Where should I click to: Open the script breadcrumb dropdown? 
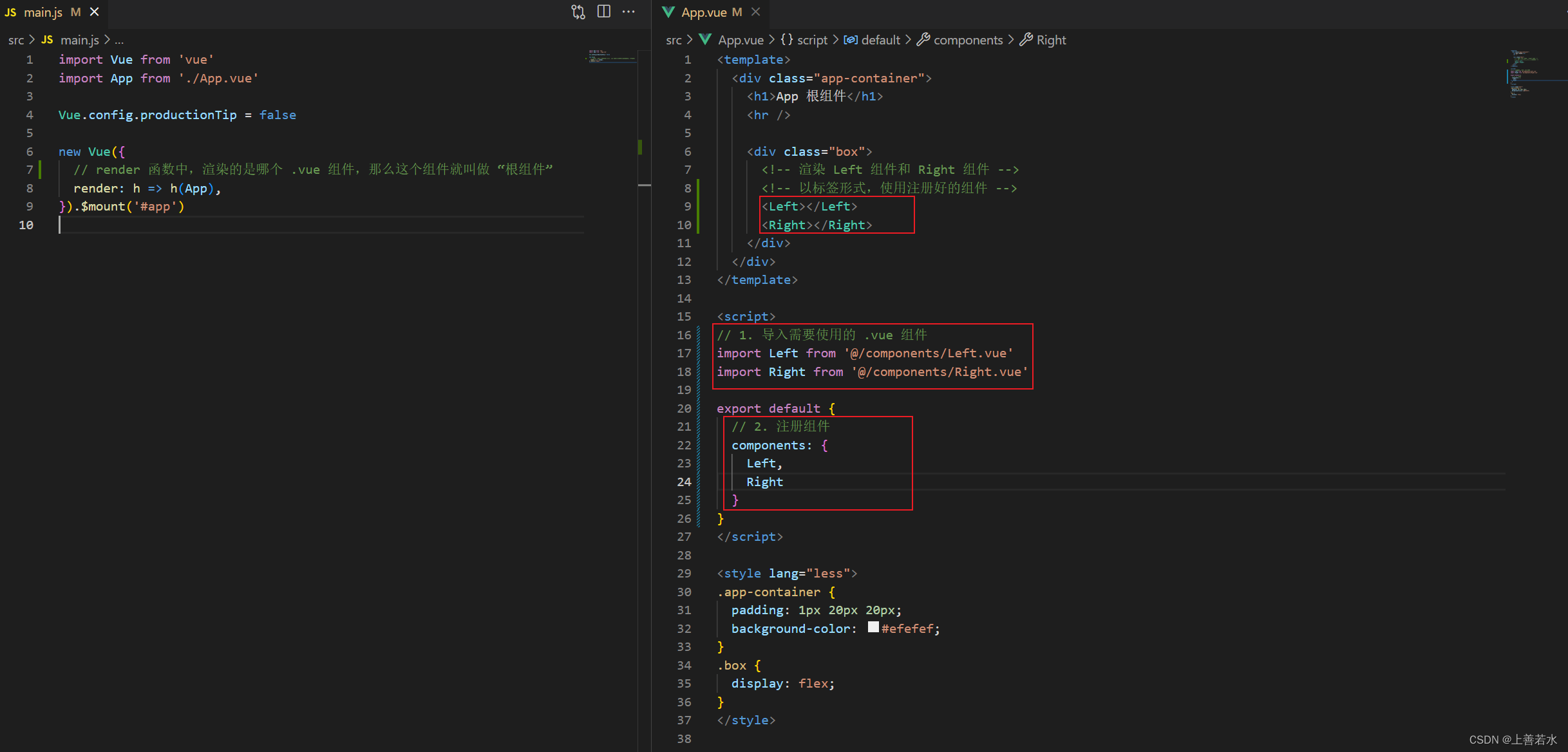tap(812, 40)
